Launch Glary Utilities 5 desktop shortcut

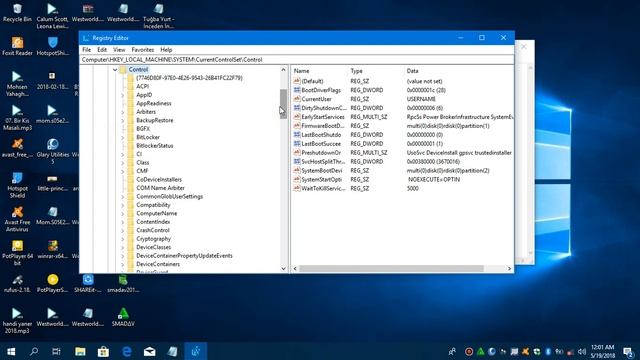point(53,151)
